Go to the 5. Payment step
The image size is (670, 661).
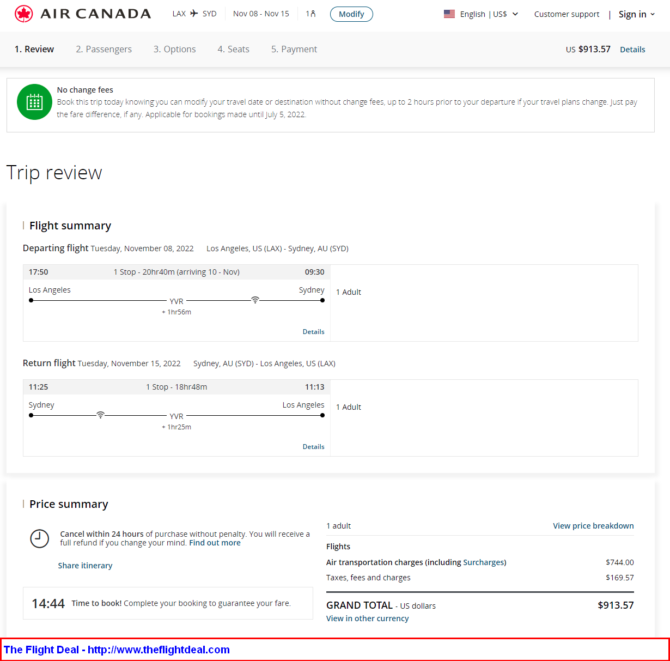click(x=294, y=49)
